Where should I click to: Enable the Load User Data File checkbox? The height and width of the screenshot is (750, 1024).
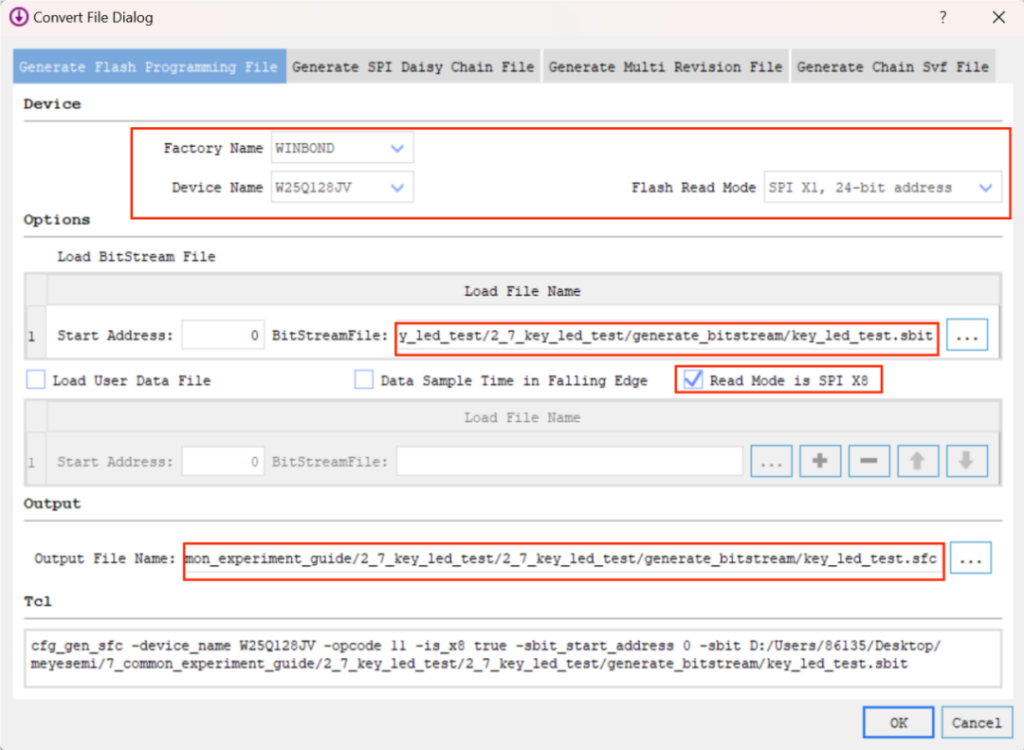[x=36, y=380]
